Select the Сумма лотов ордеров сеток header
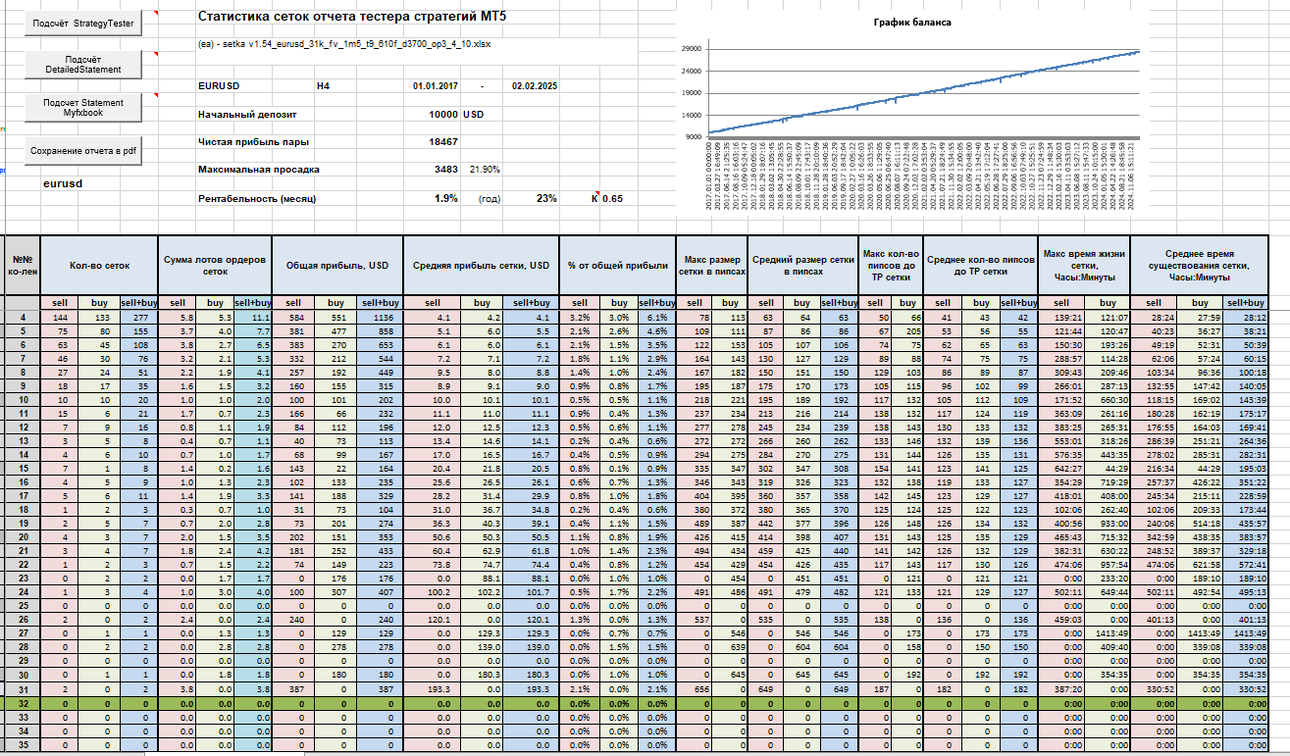 coord(216,266)
